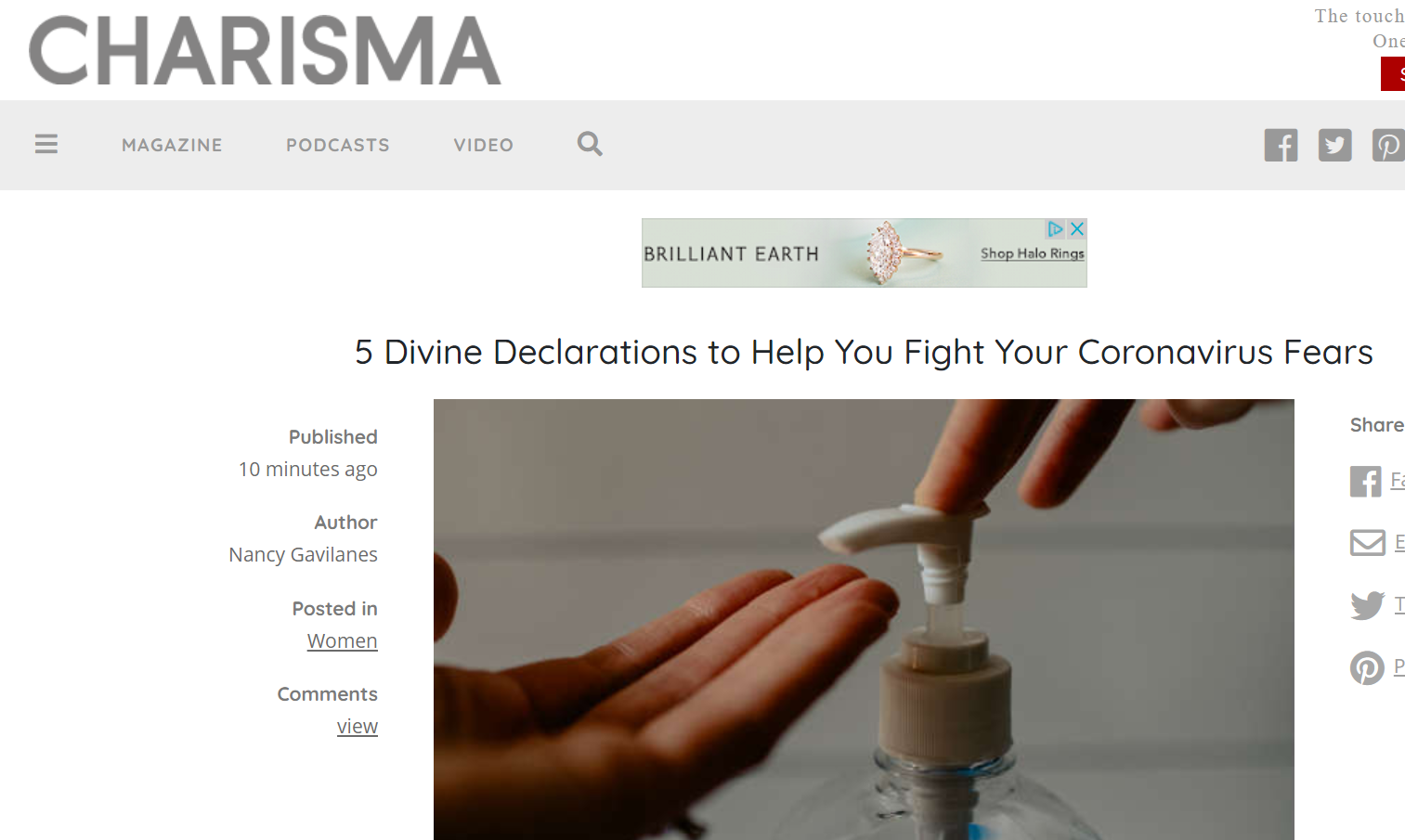Open the search magnifier icon
This screenshot has width=1405, height=840.
[590, 144]
